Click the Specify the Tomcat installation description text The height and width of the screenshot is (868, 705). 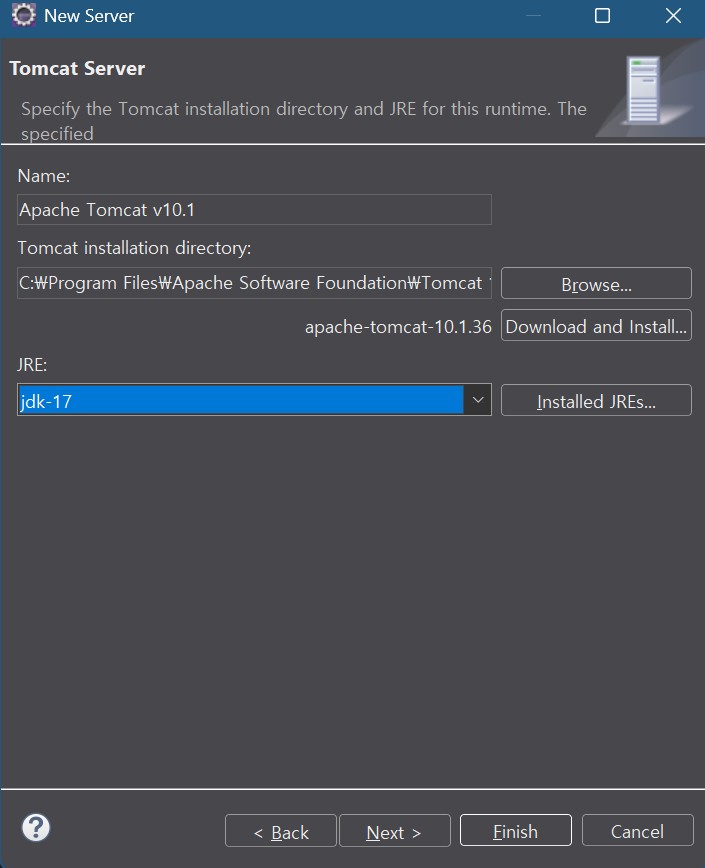tap(303, 121)
